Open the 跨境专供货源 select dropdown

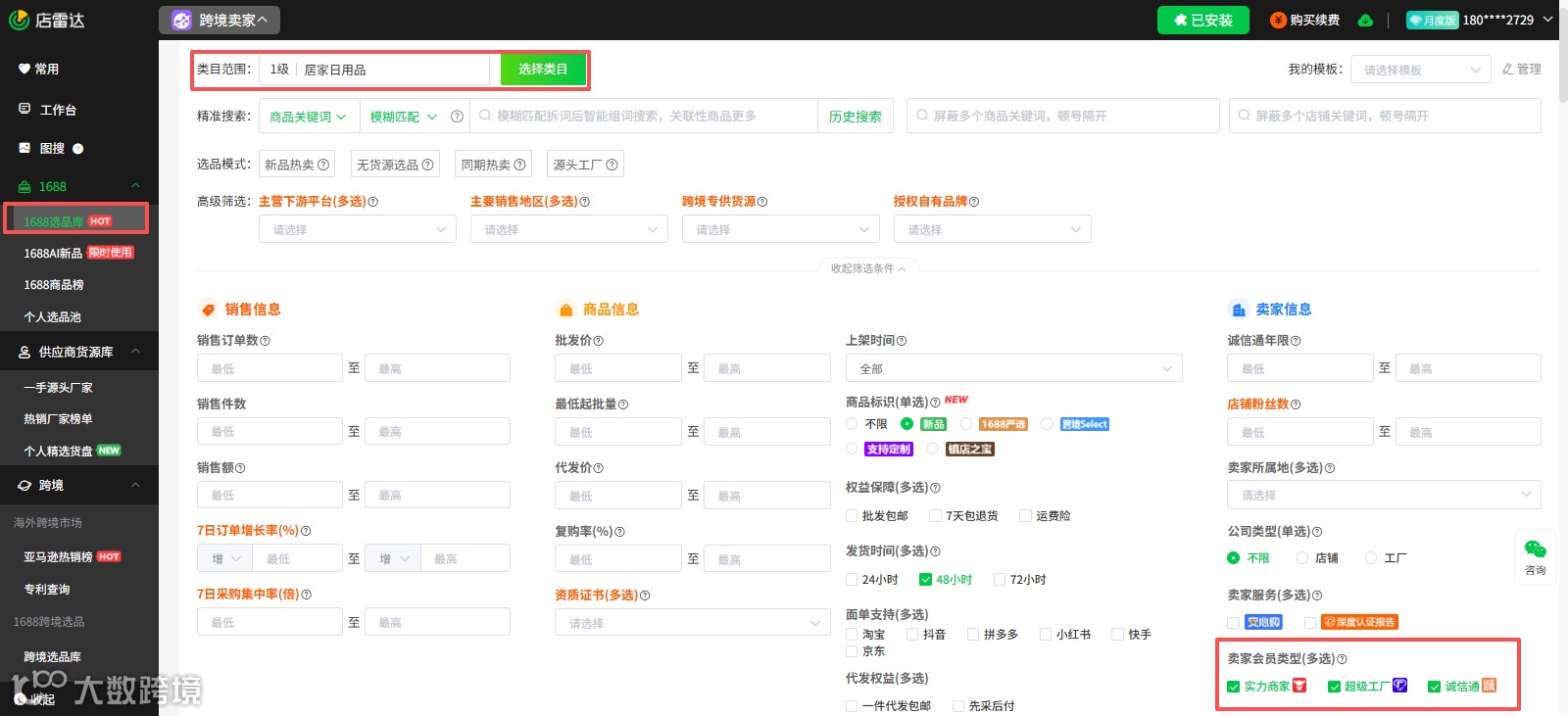(x=781, y=229)
